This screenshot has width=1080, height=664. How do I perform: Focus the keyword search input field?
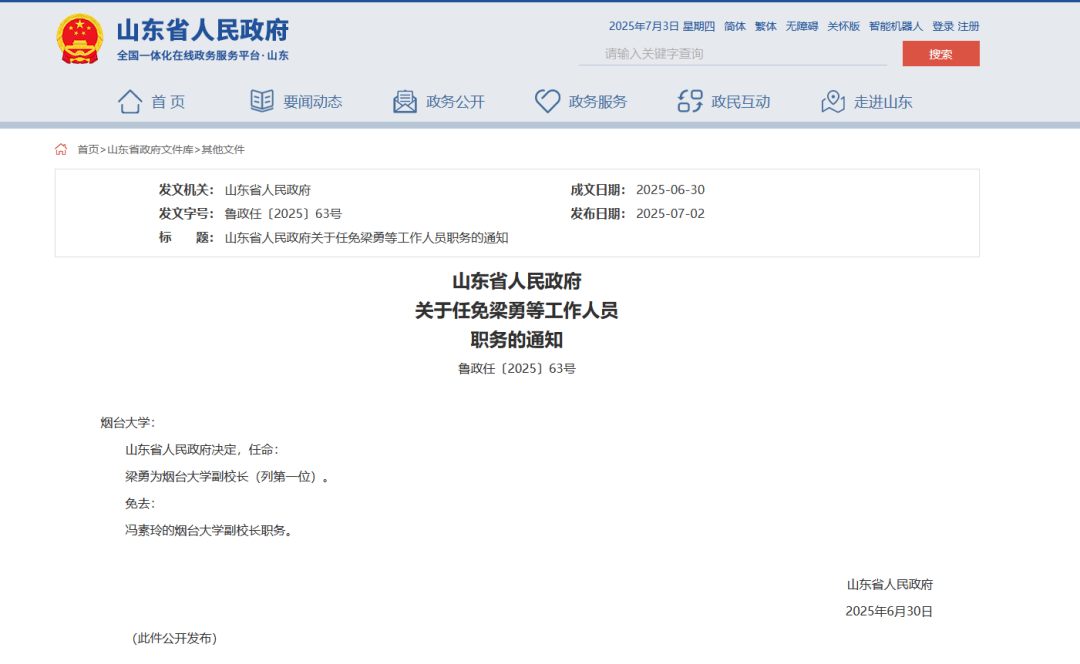733,54
